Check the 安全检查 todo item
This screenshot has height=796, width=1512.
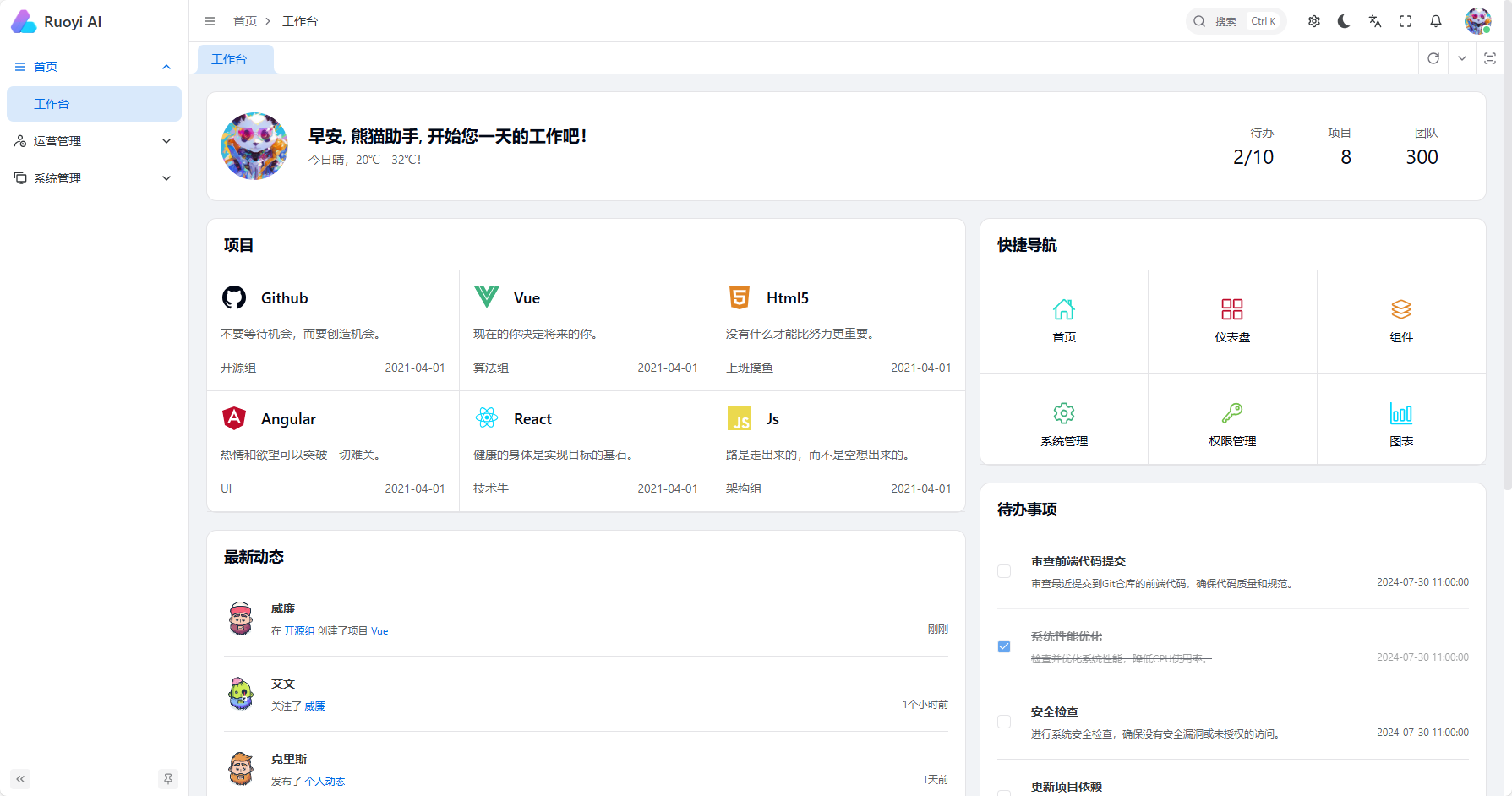[x=1004, y=722]
